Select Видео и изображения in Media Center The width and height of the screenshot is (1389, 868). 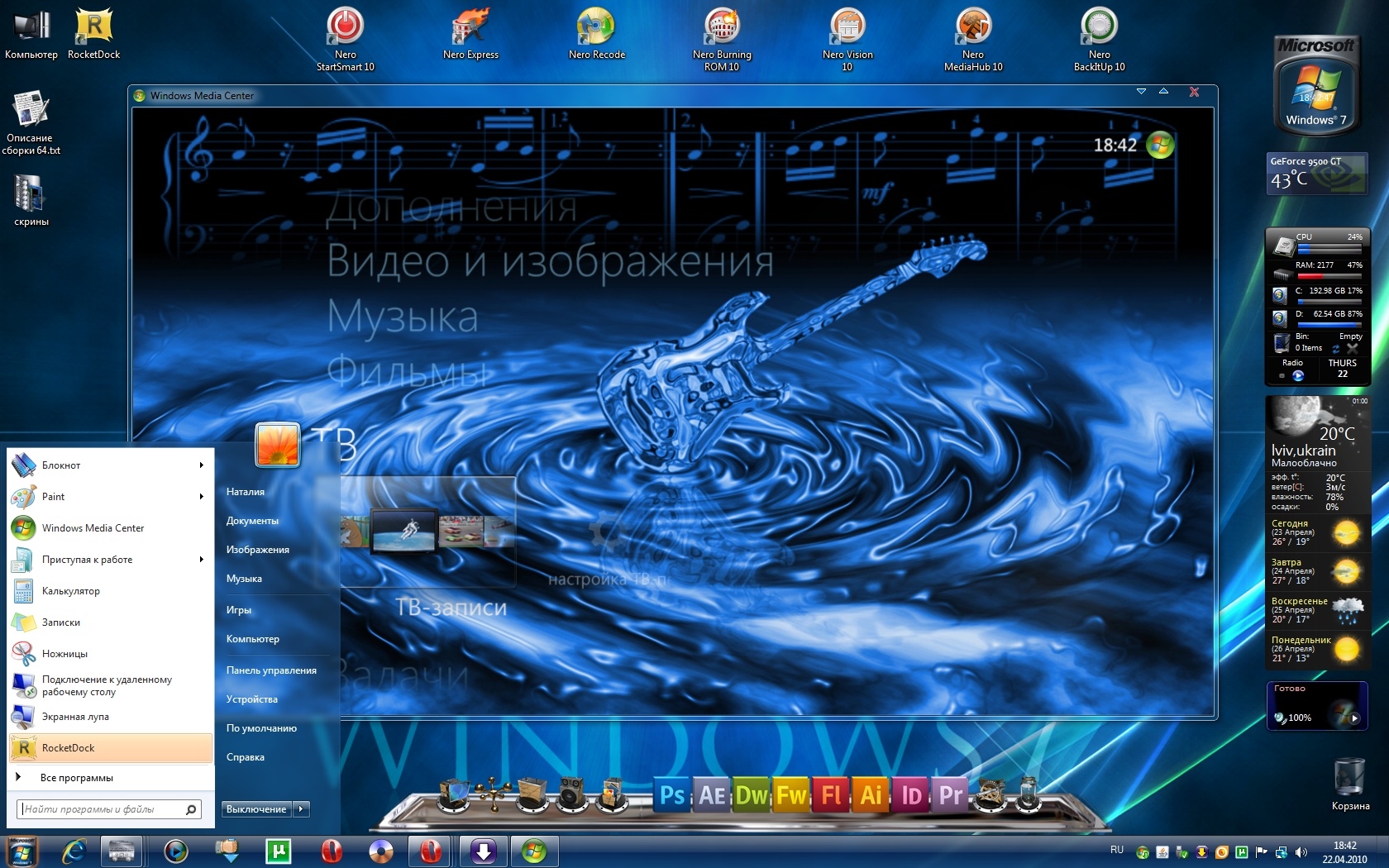click(550, 261)
